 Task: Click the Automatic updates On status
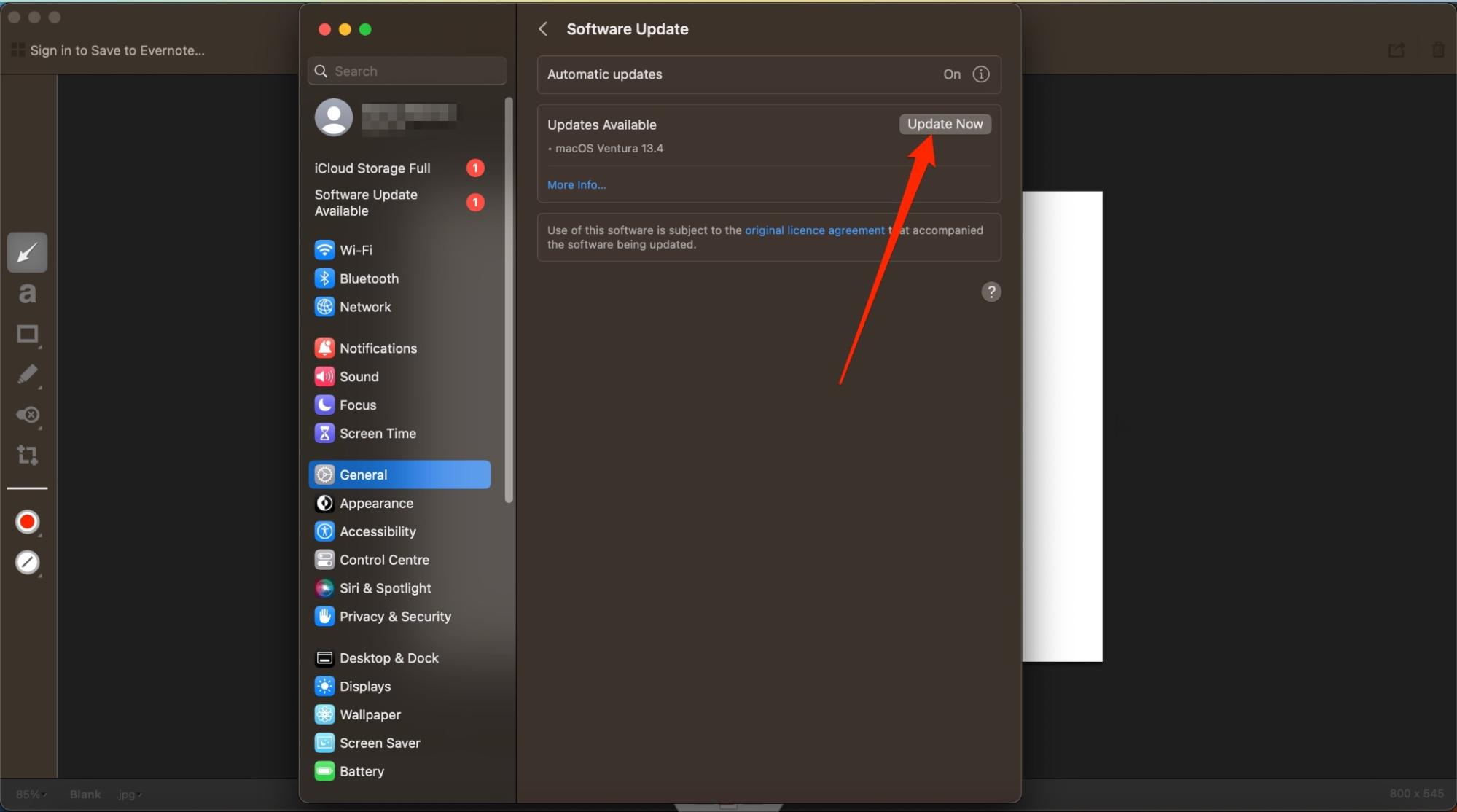coord(952,74)
